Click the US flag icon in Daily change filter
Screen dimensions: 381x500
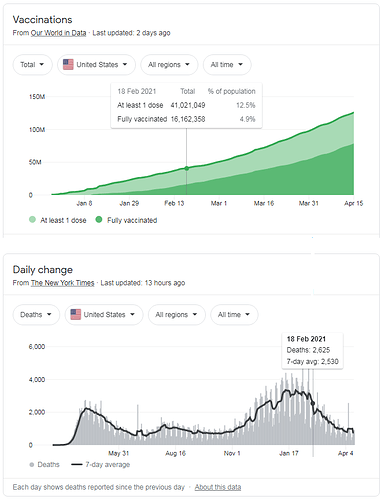click(75, 314)
